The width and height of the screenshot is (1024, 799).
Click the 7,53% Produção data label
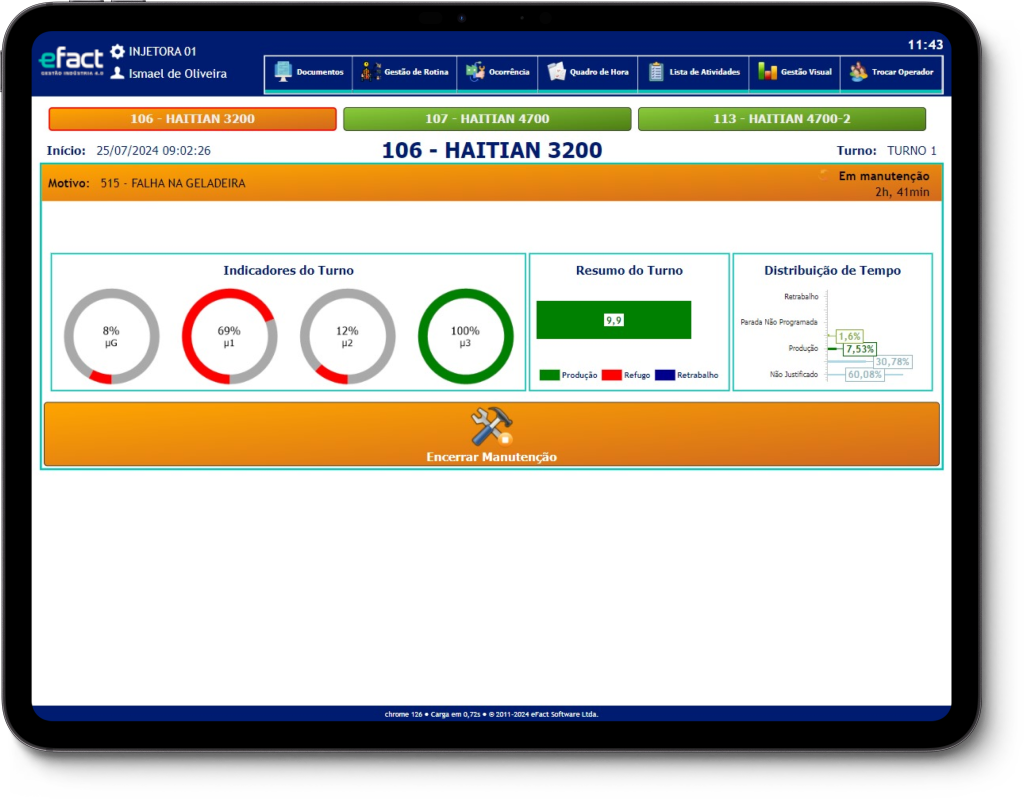(x=859, y=349)
